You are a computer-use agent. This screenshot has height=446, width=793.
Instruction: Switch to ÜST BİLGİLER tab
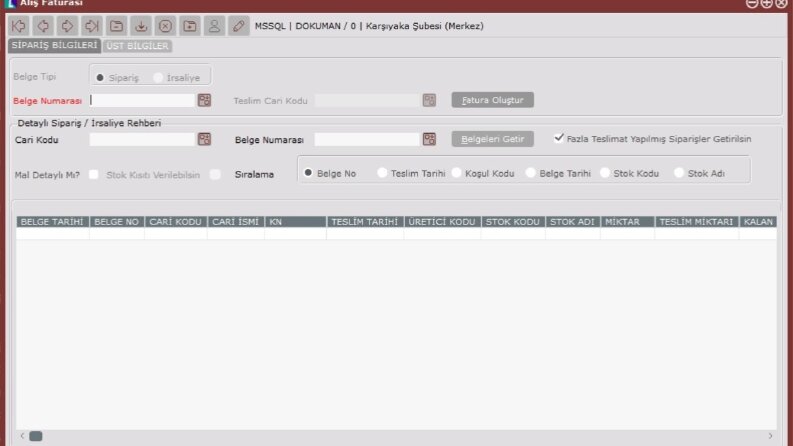click(x=137, y=46)
